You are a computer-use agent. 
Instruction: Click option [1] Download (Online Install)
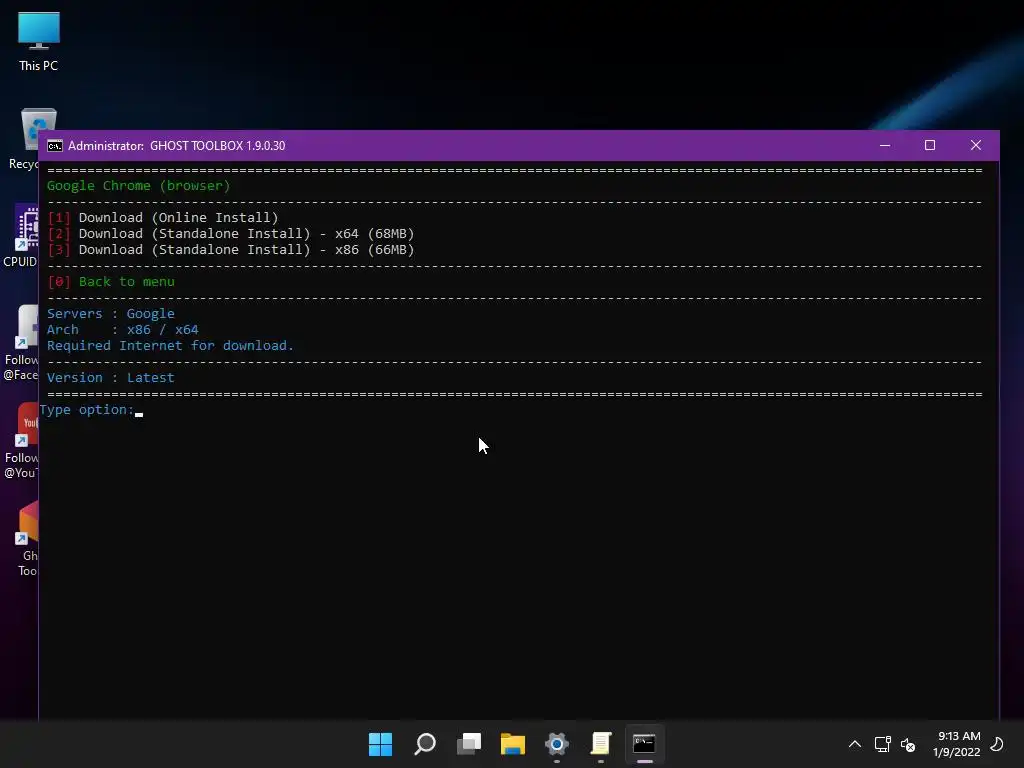(x=163, y=217)
